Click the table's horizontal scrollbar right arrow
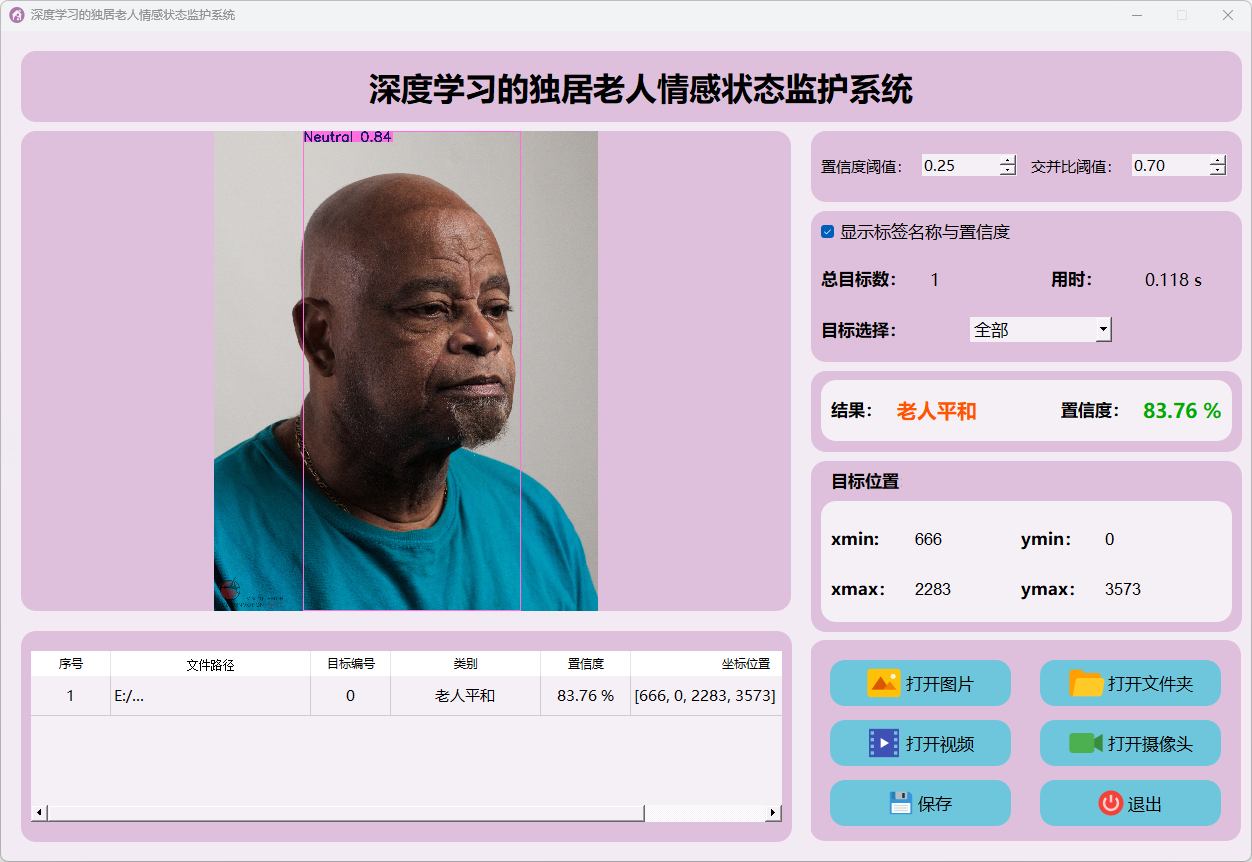Screen dimensions: 1252x862 tap(773, 813)
